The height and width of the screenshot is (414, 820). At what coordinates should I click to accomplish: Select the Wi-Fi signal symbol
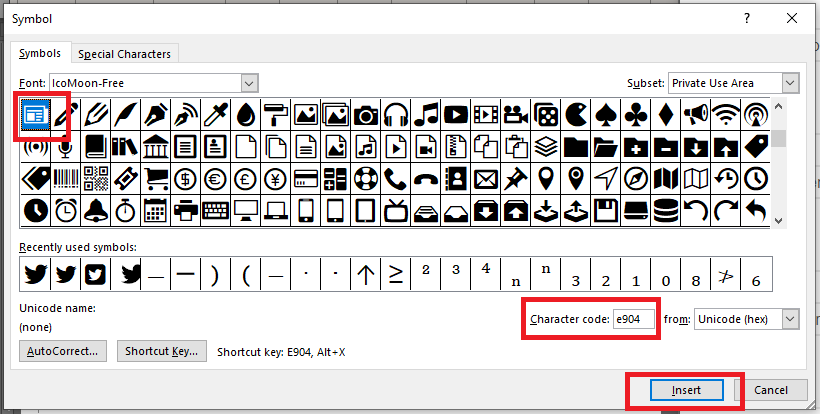(726, 114)
